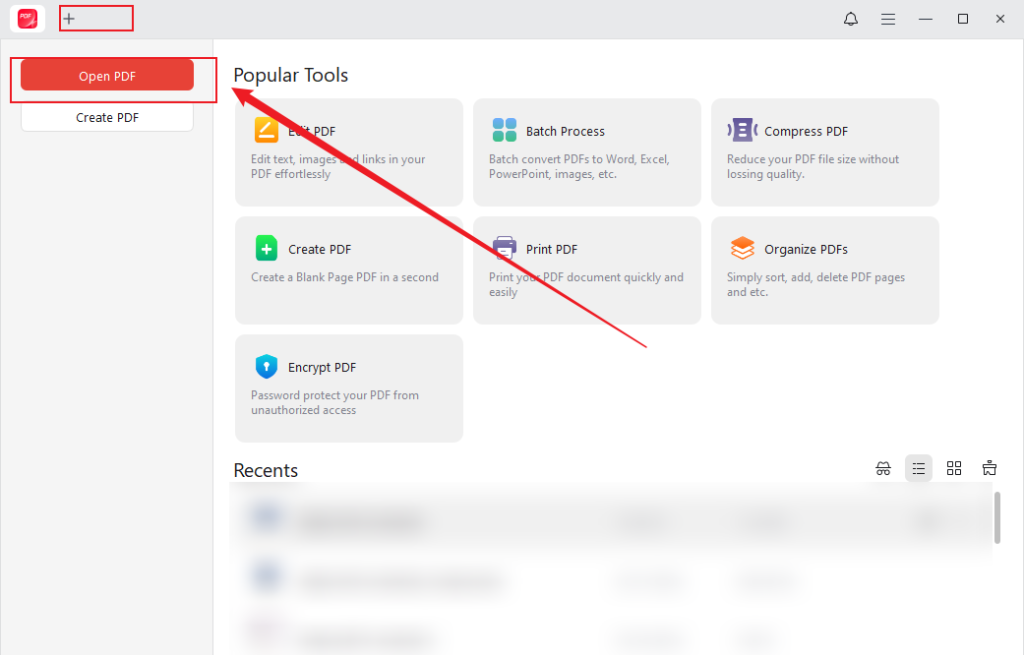Image resolution: width=1024 pixels, height=655 pixels.
Task: Click the red PDF app logo
Action: [27, 18]
